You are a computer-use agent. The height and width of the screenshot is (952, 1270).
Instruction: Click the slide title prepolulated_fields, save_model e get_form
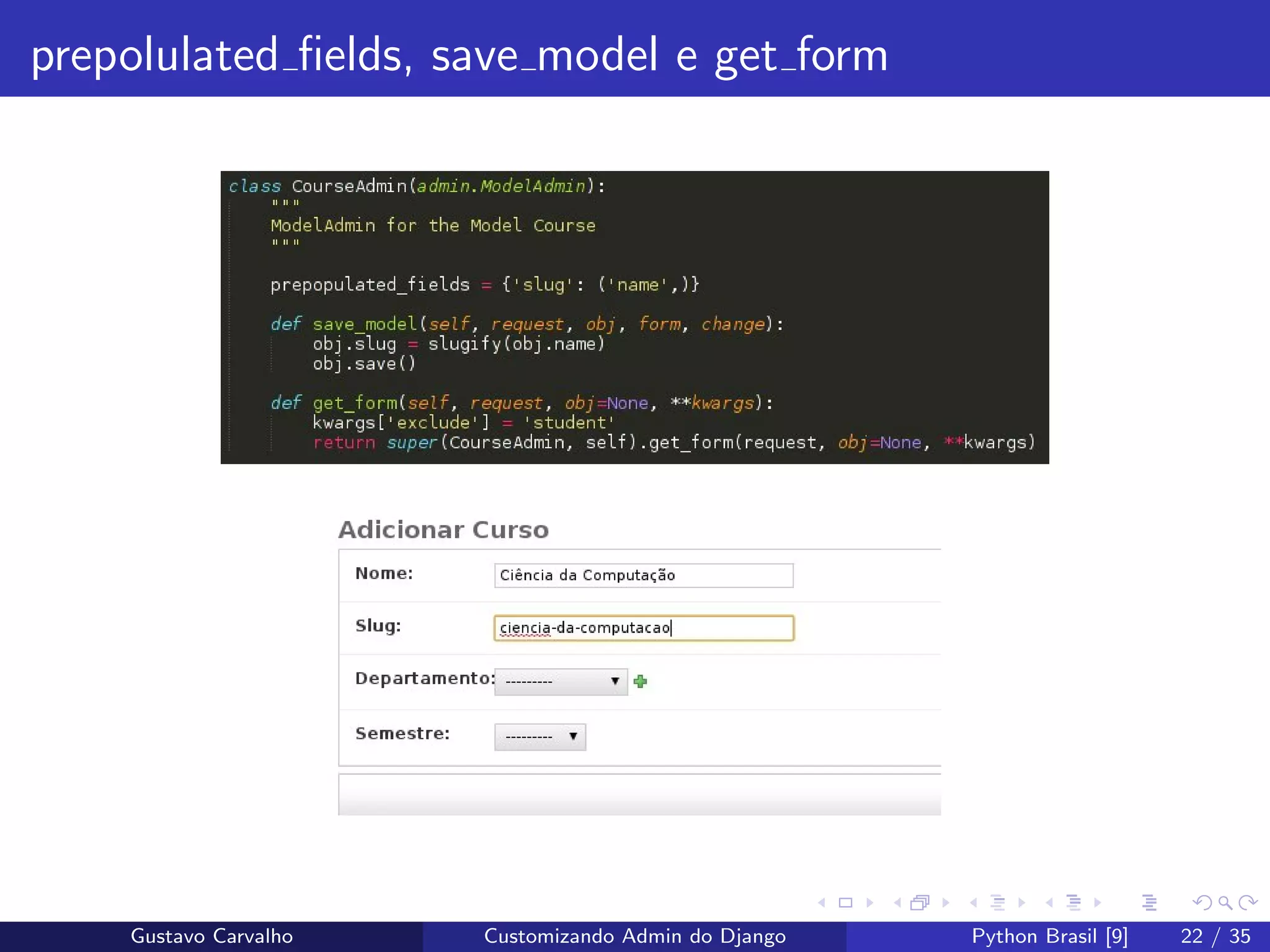pos(460,56)
